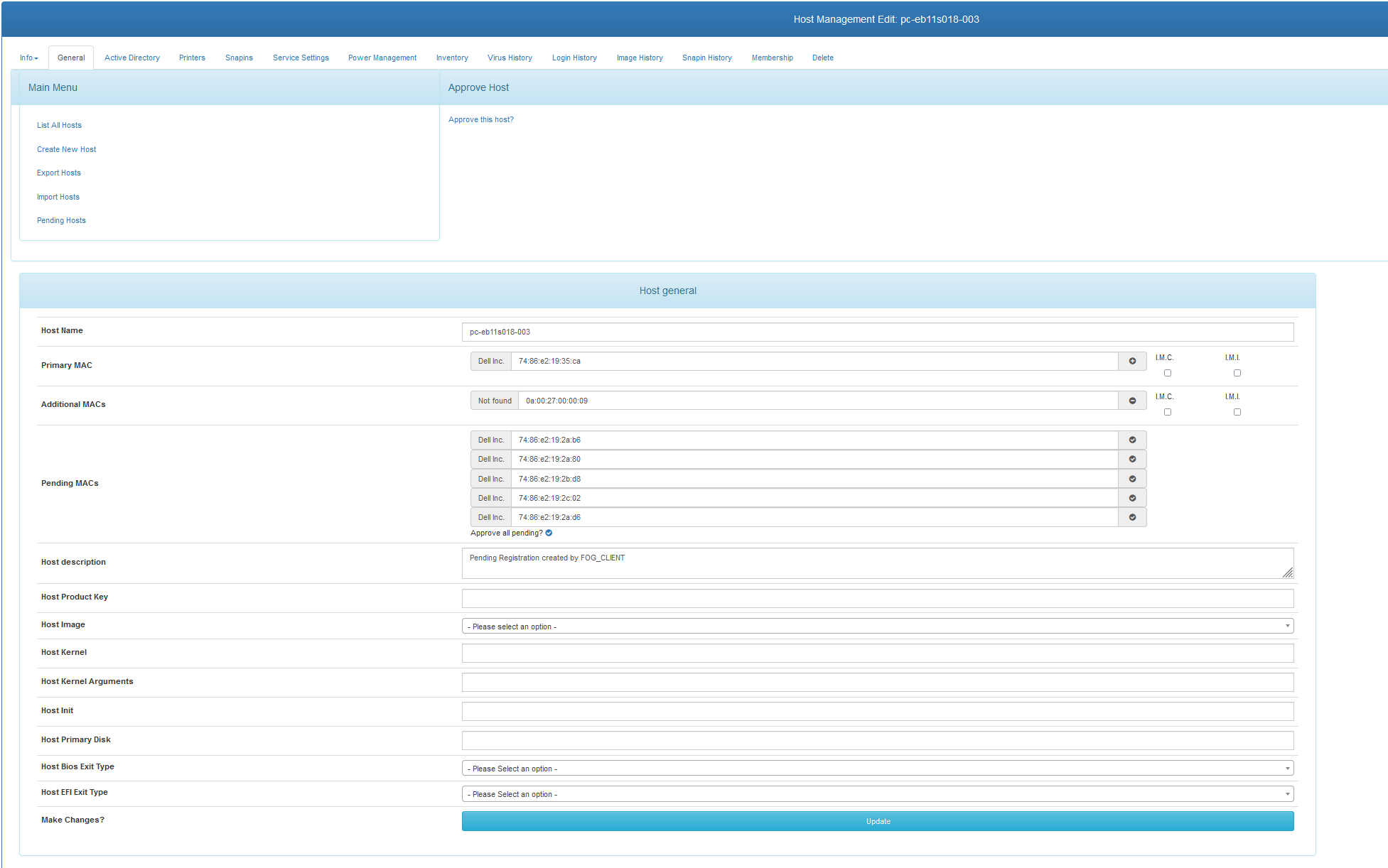The width and height of the screenshot is (1388, 868).
Task: Focus the Host Init field
Action: (x=878, y=712)
